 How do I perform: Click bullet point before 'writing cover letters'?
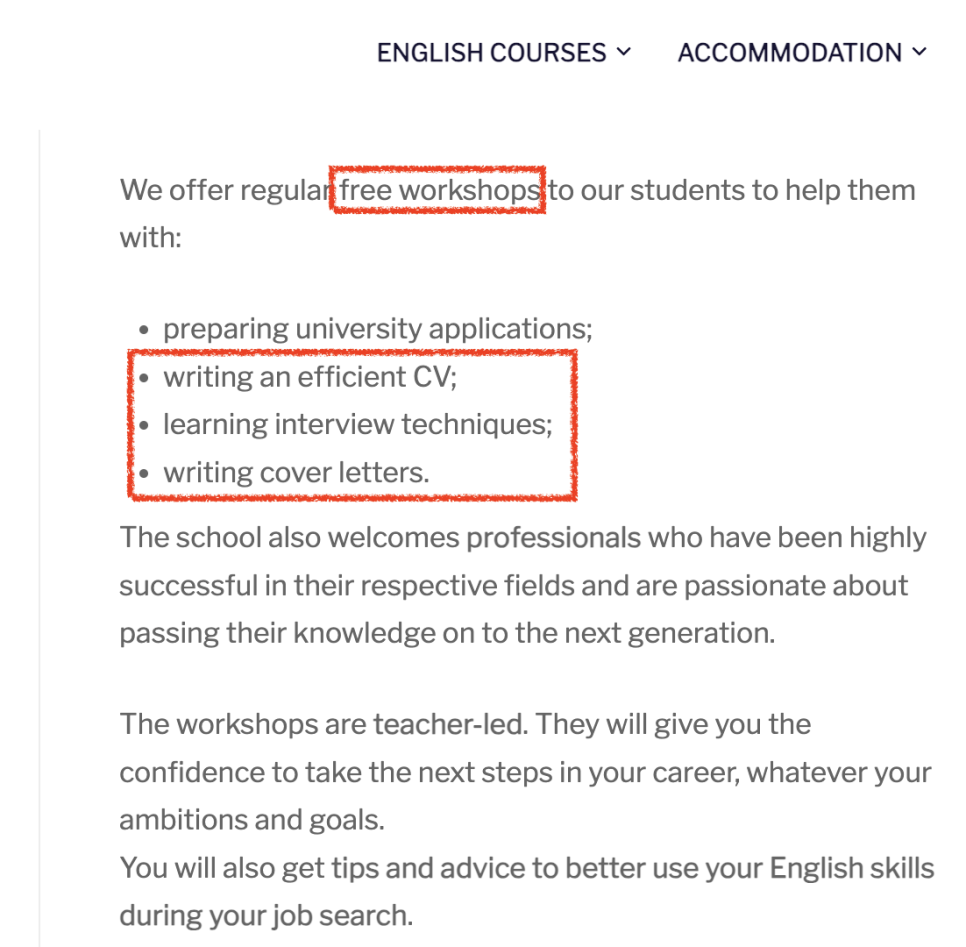tap(144, 474)
